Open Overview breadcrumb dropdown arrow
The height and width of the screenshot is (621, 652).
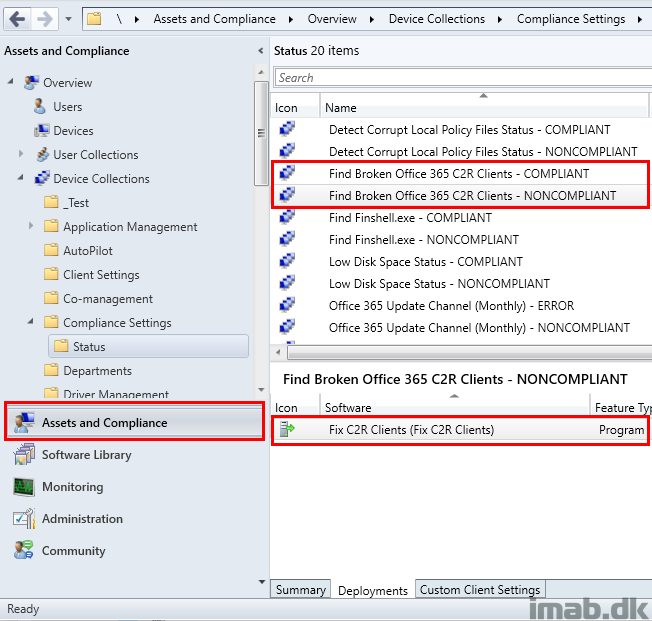pos(372,19)
